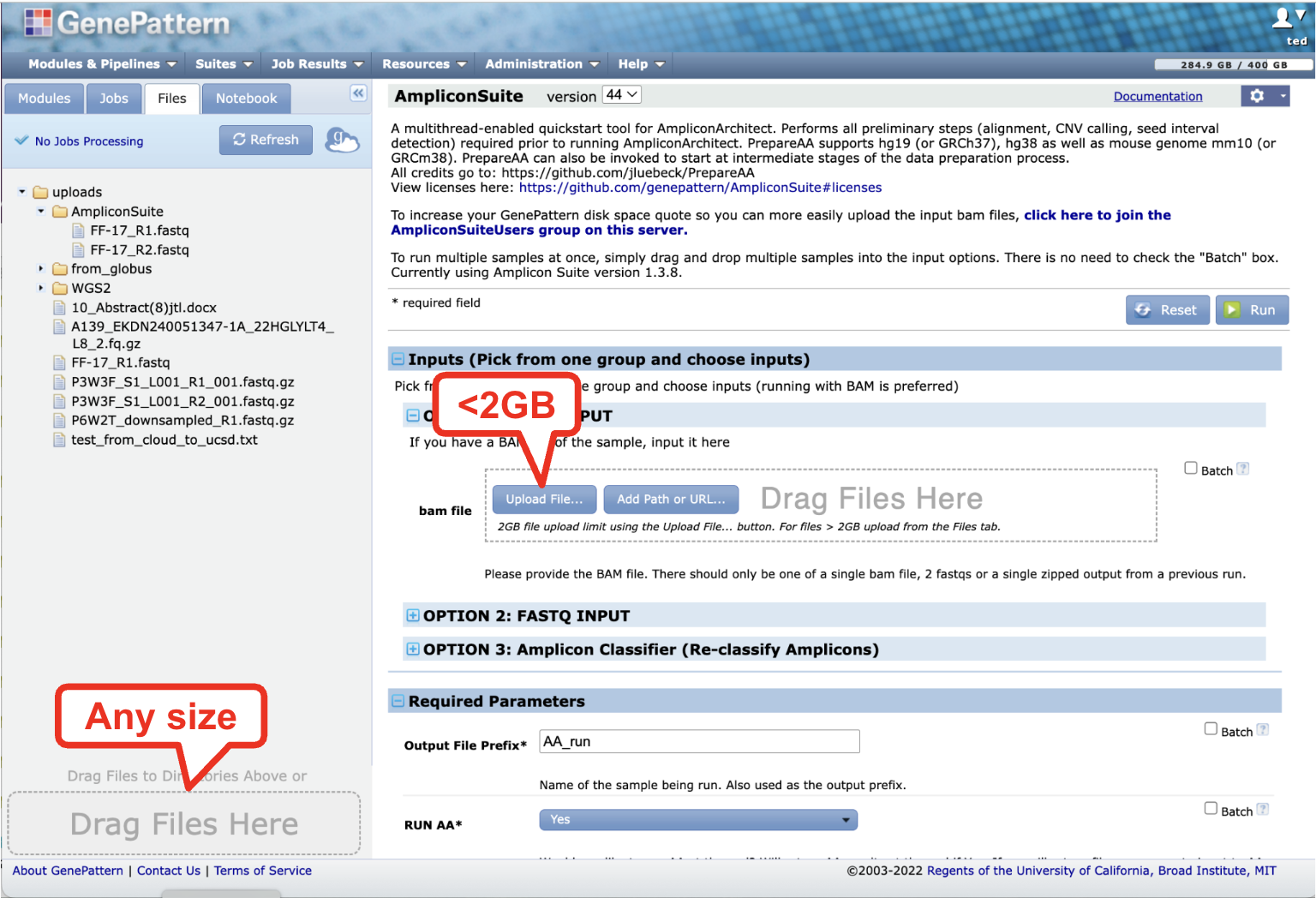Open the Documentation link
Image resolution: width=1316 pixels, height=898 pixels.
pyautogui.click(x=1157, y=97)
